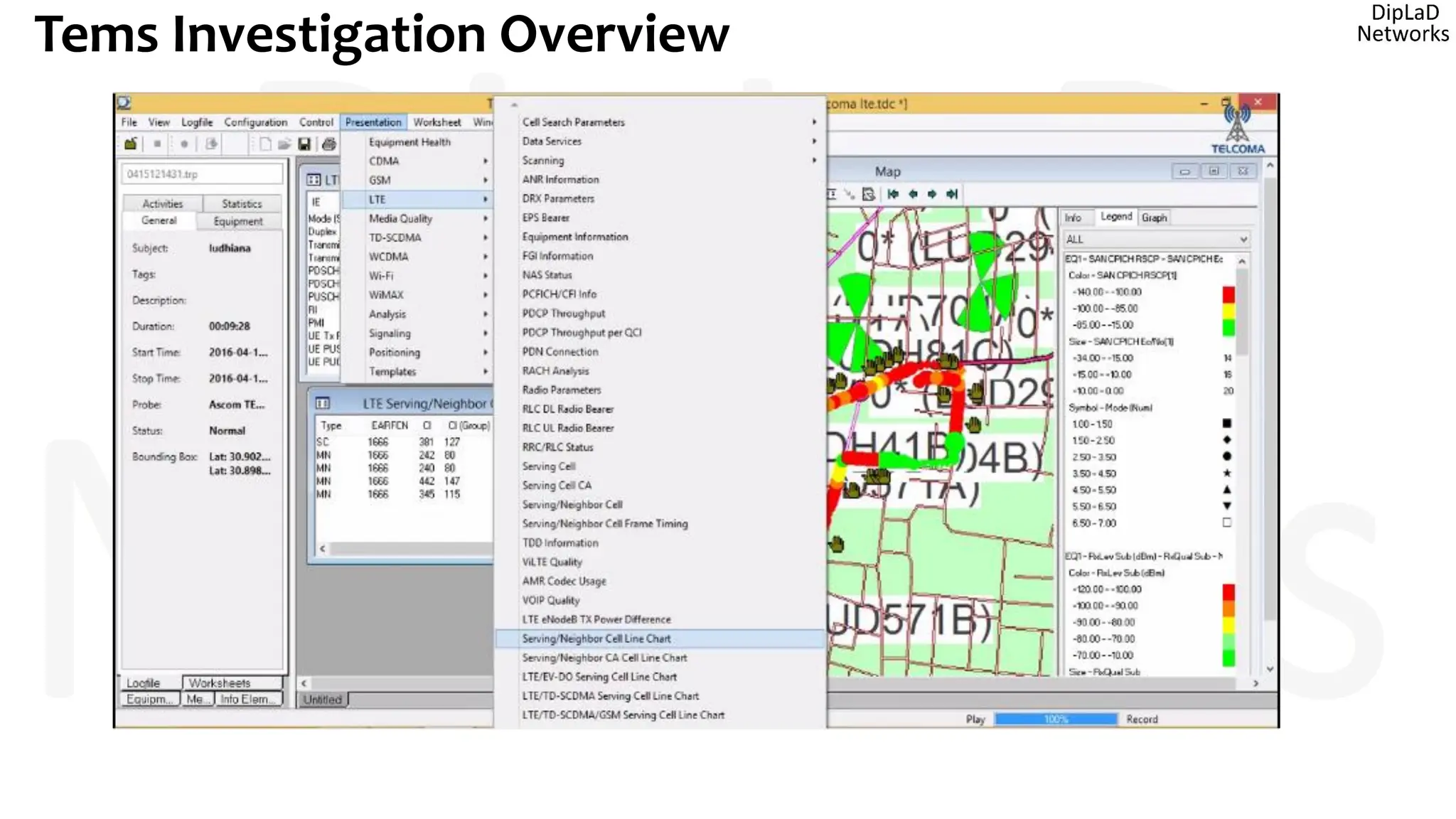1456x819 pixels.
Task: Switch to the Statistics tab
Action: point(242,204)
